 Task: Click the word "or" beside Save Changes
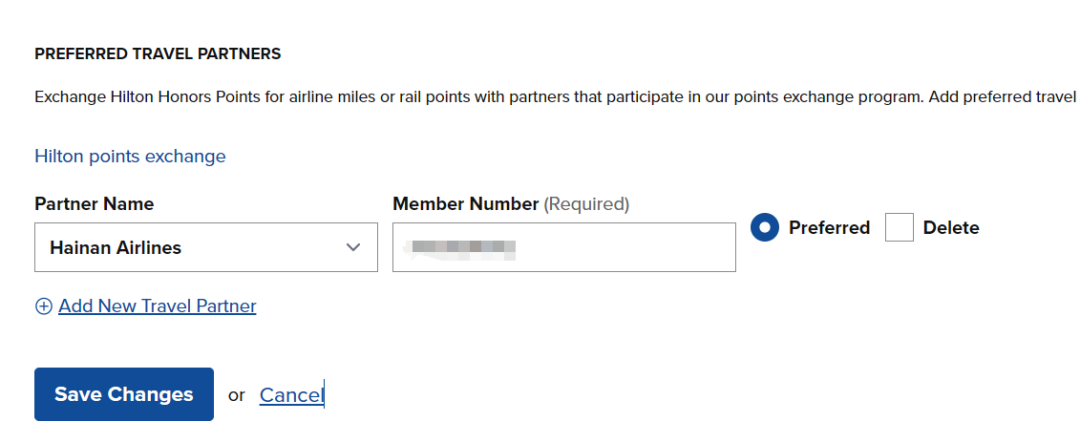[x=237, y=395]
